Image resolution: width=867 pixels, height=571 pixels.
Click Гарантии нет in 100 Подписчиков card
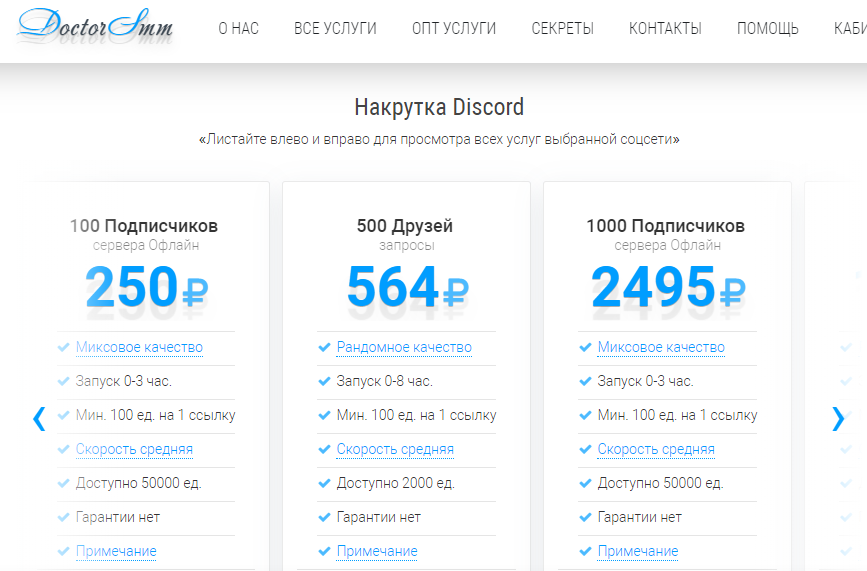coord(118,517)
